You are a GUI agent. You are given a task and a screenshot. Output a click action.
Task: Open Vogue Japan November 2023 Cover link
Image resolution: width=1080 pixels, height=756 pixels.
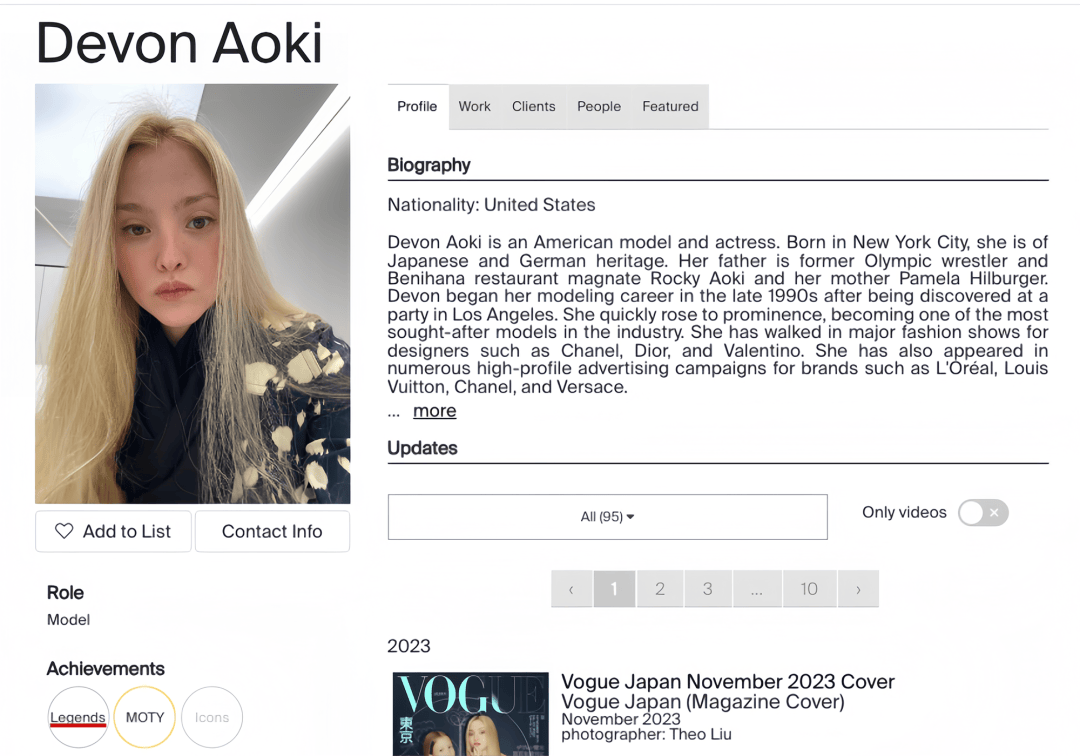(727, 682)
